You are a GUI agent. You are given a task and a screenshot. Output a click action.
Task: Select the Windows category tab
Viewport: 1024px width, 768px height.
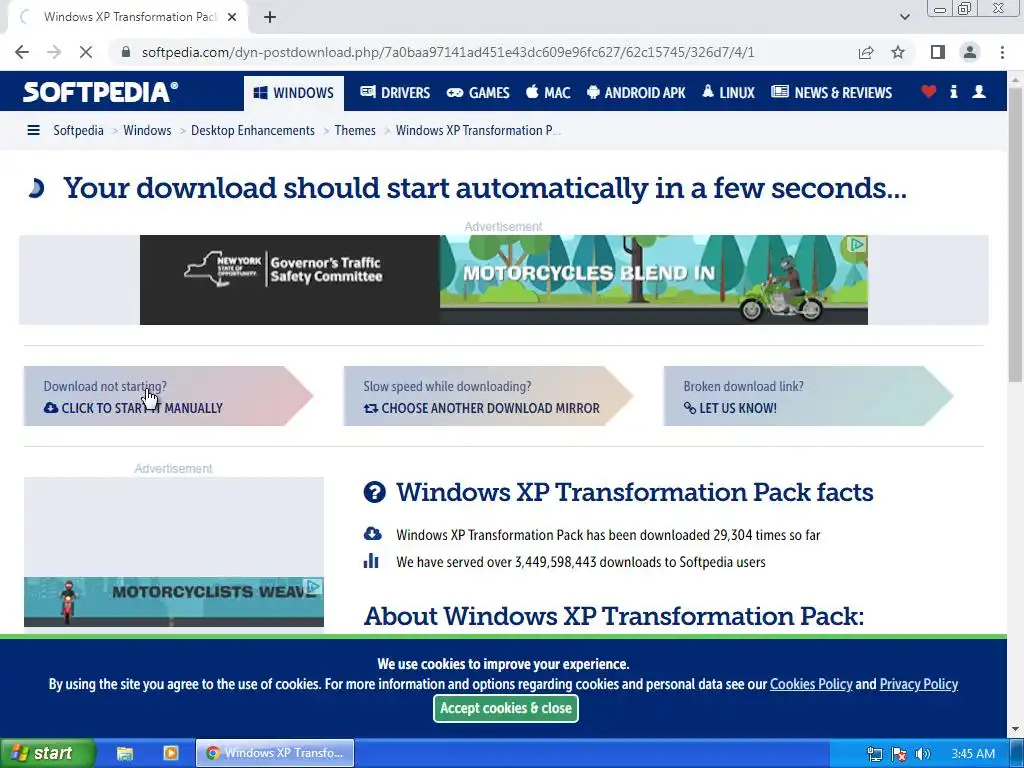[x=293, y=93]
